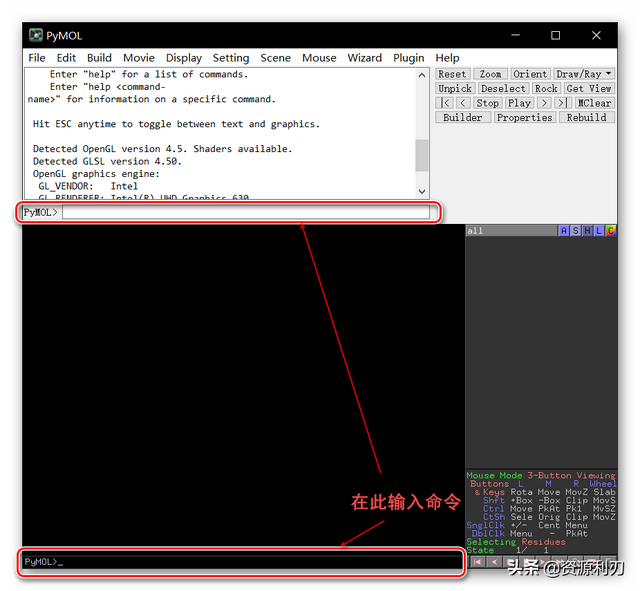Image resolution: width=640 pixels, height=591 pixels.
Task: Open the File menu
Action: [x=37, y=58]
